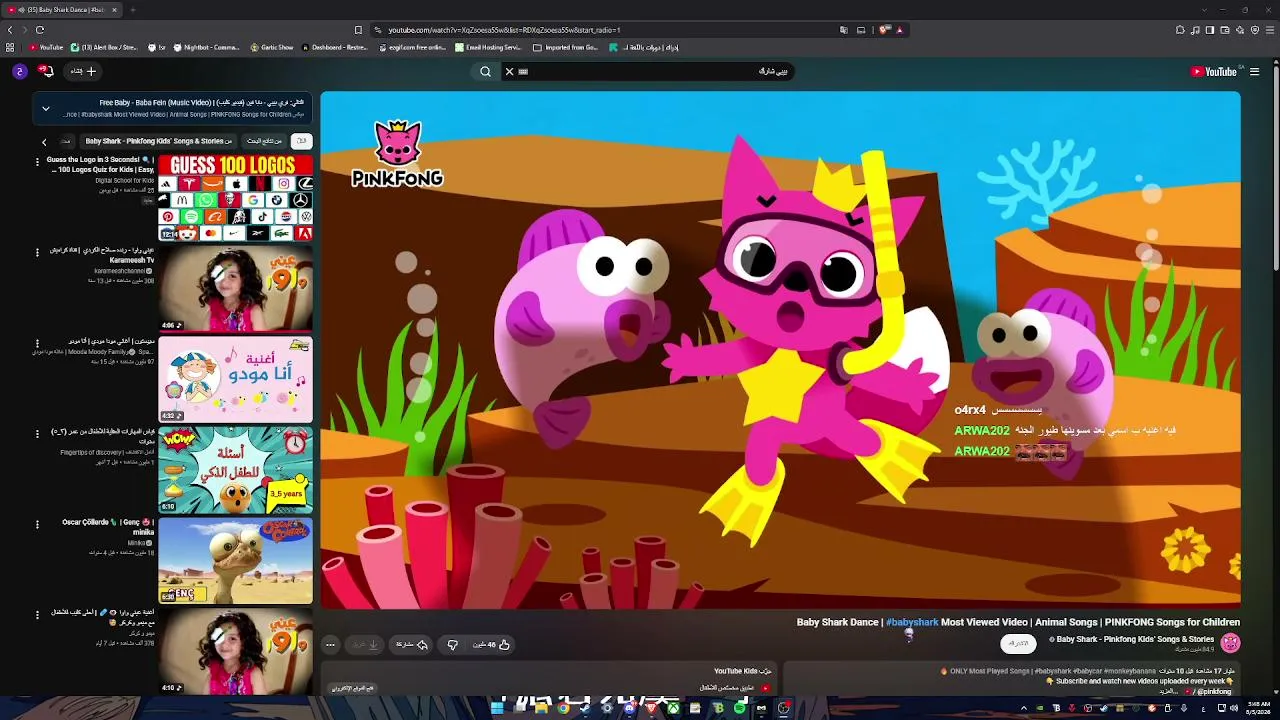Open Spotify from the taskbar

(x=739, y=708)
